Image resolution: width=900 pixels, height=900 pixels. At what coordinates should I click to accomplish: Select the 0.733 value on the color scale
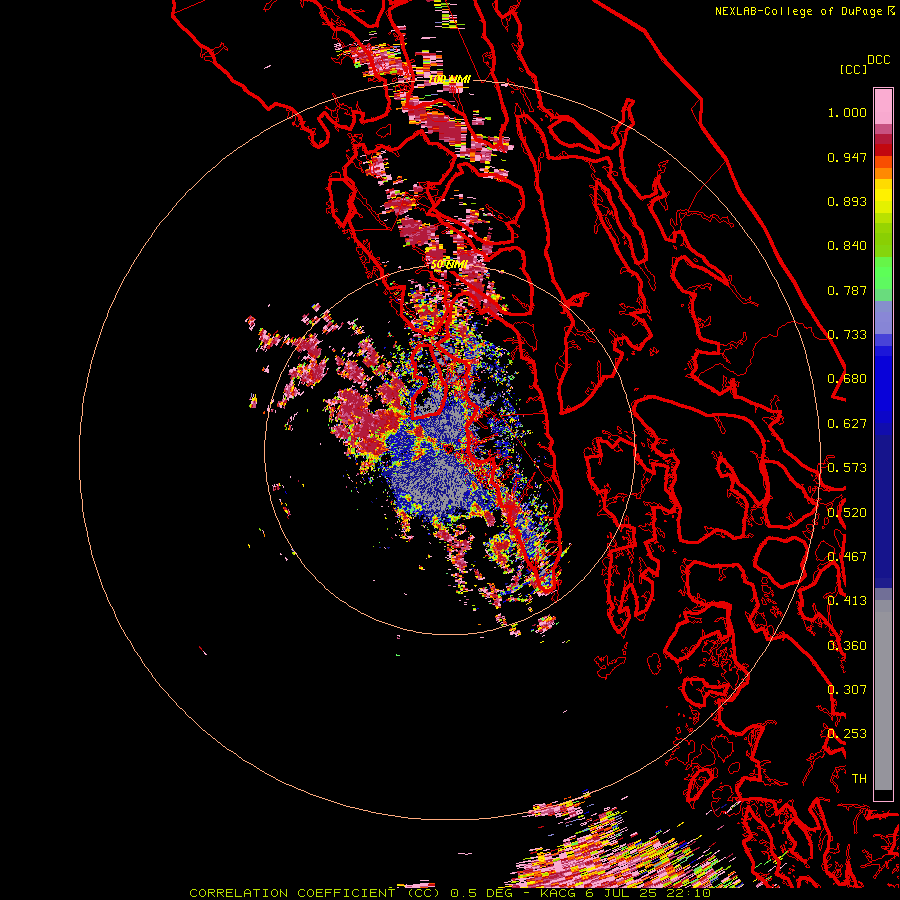click(847, 335)
